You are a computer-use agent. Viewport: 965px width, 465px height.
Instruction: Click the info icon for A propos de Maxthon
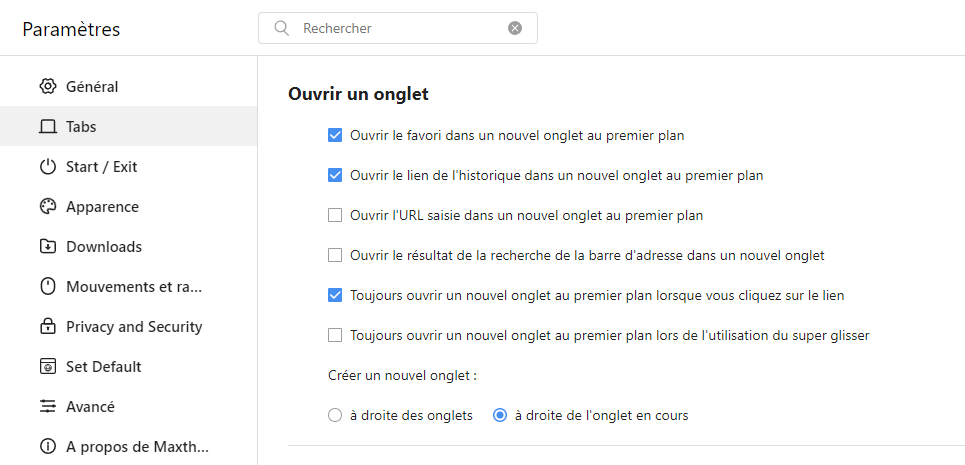click(47, 446)
